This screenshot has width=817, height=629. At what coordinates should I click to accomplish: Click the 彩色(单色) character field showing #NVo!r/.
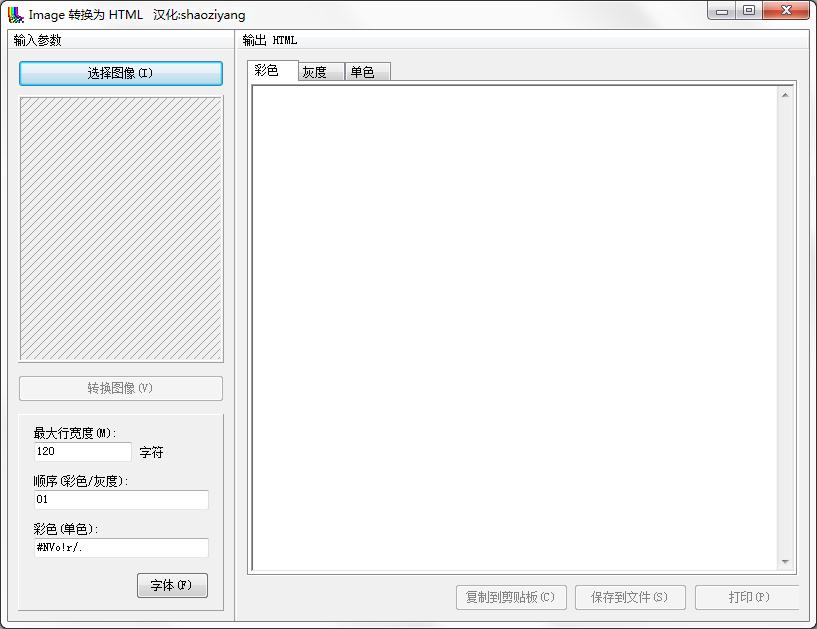pyautogui.click(x=120, y=548)
